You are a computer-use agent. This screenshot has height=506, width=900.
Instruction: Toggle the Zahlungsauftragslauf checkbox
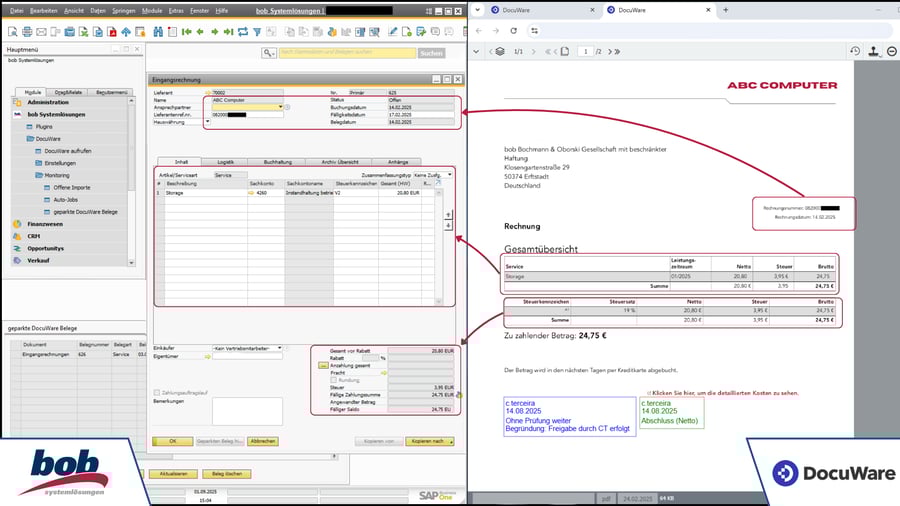point(157,393)
